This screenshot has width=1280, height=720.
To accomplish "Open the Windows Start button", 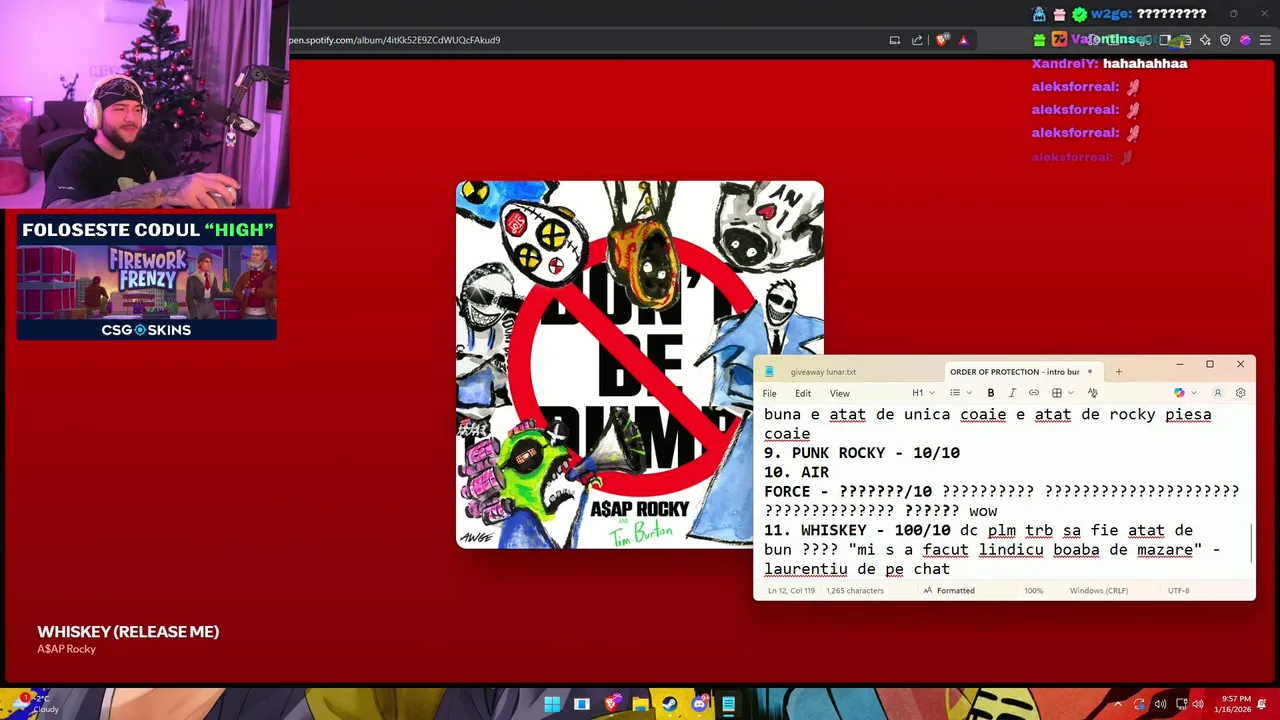I will click(552, 704).
